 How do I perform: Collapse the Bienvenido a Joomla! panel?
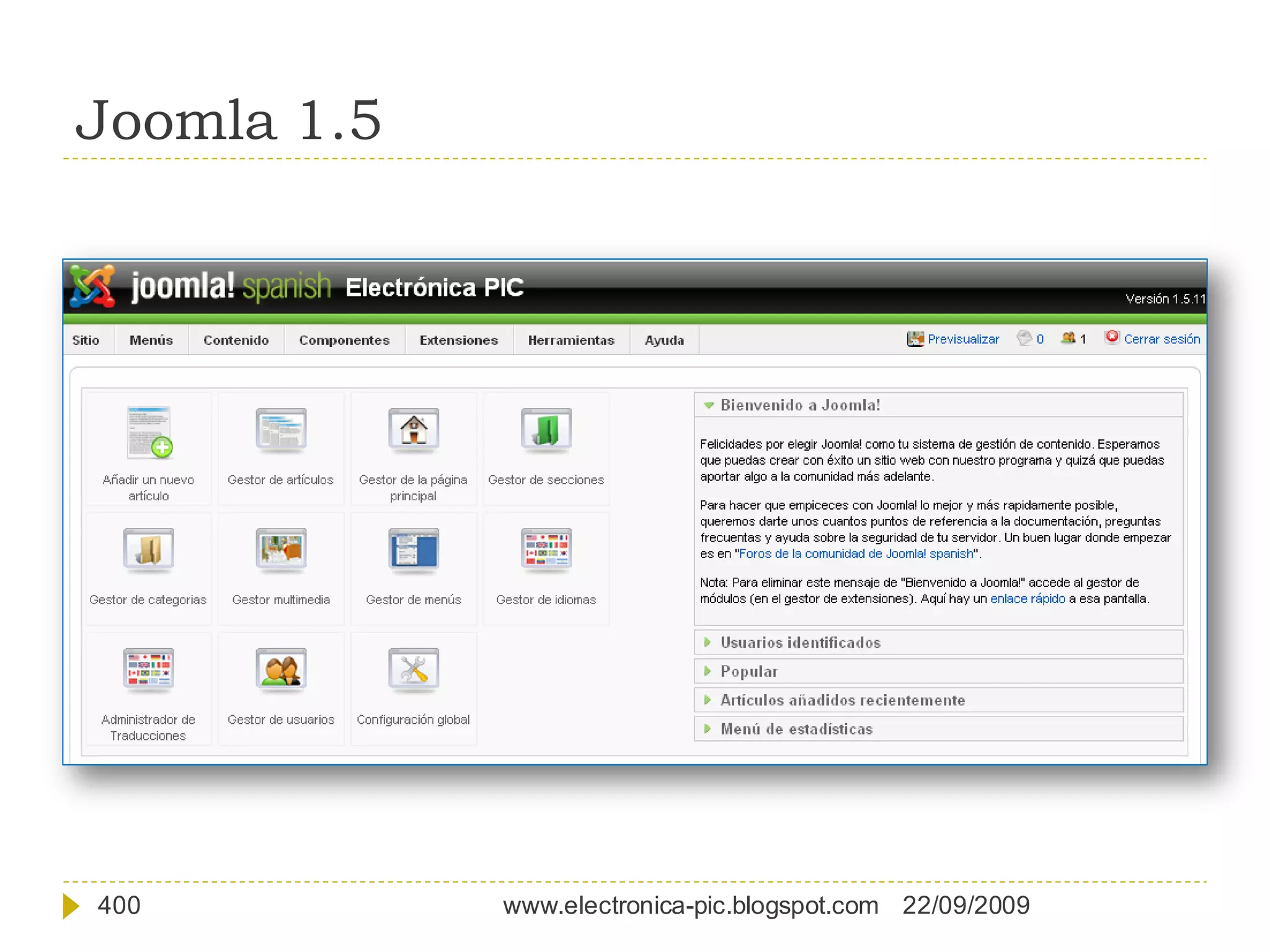point(939,405)
